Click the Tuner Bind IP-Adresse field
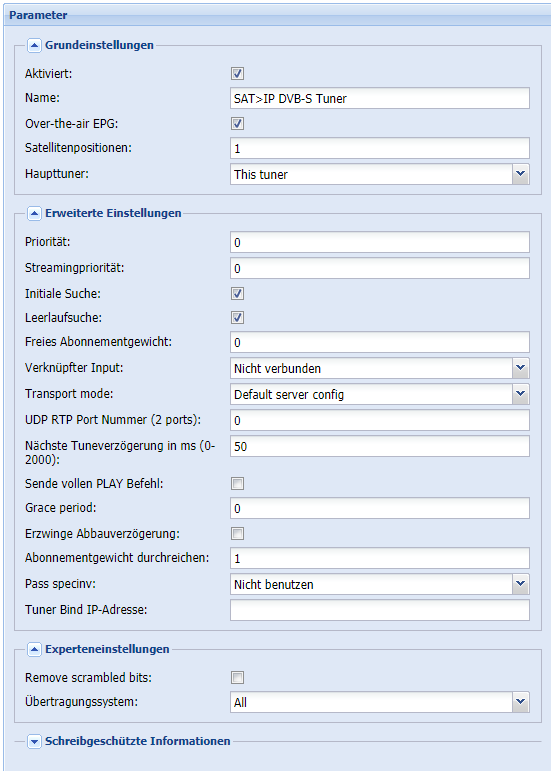 [x=380, y=610]
